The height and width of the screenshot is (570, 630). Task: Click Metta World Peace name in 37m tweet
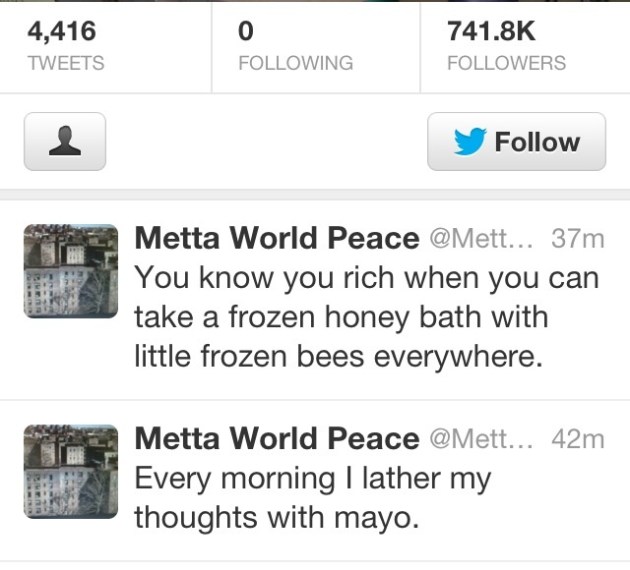(276, 239)
